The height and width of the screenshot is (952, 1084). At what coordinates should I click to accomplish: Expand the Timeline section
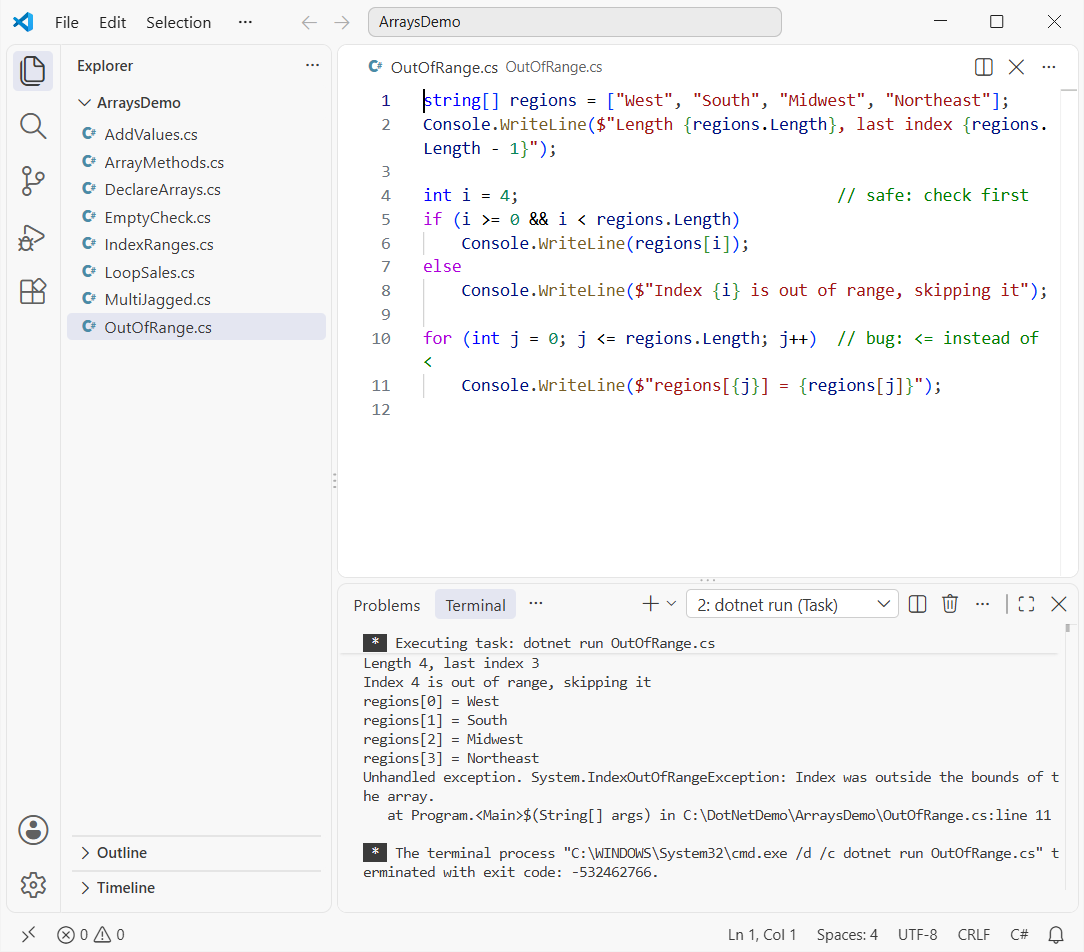pyautogui.click(x=196, y=888)
